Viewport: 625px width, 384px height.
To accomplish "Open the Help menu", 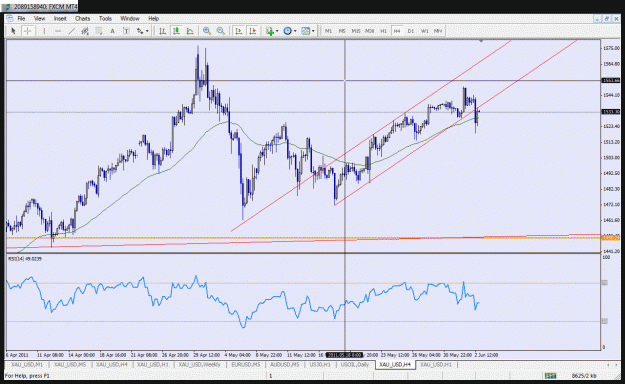I will [153, 18].
